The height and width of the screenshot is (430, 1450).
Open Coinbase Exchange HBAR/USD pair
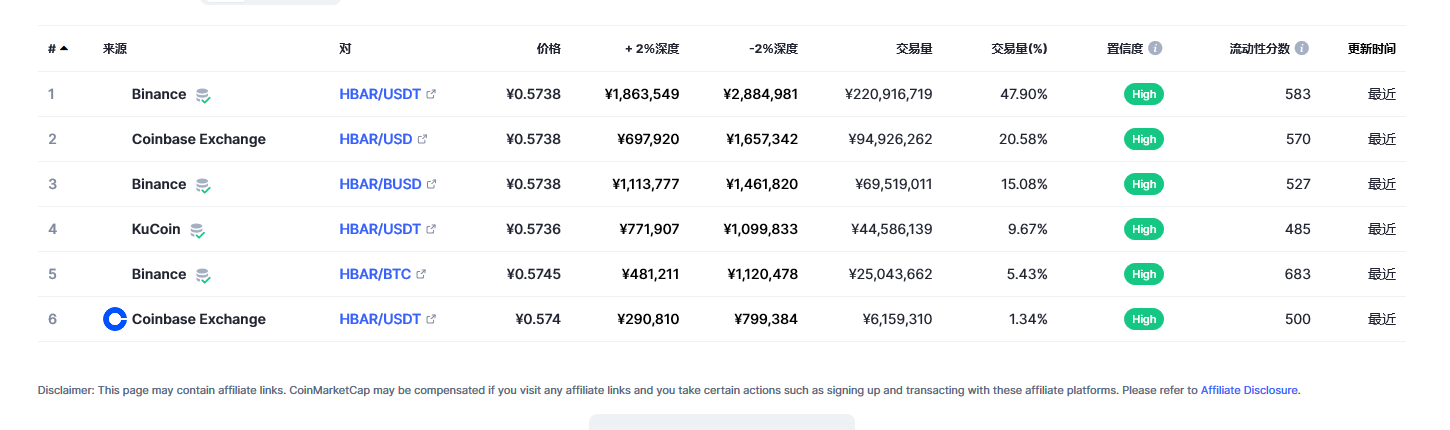(376, 139)
